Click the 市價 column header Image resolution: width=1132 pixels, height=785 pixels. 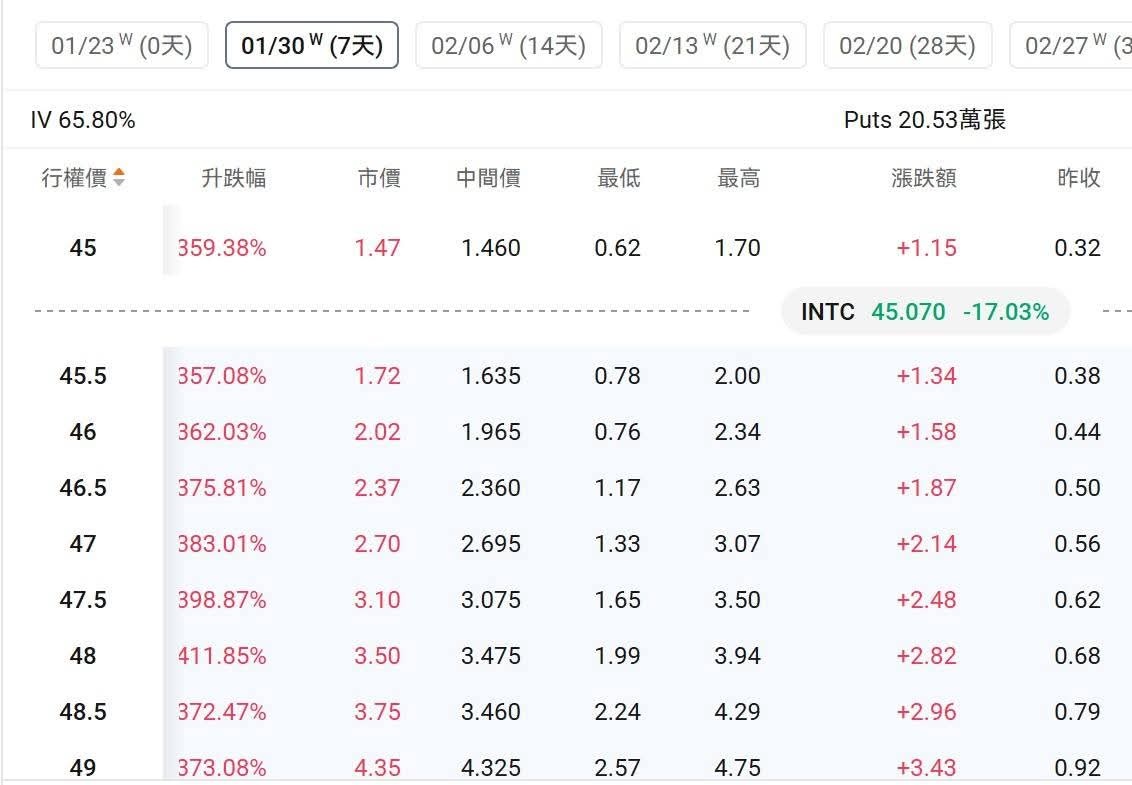tap(379, 178)
